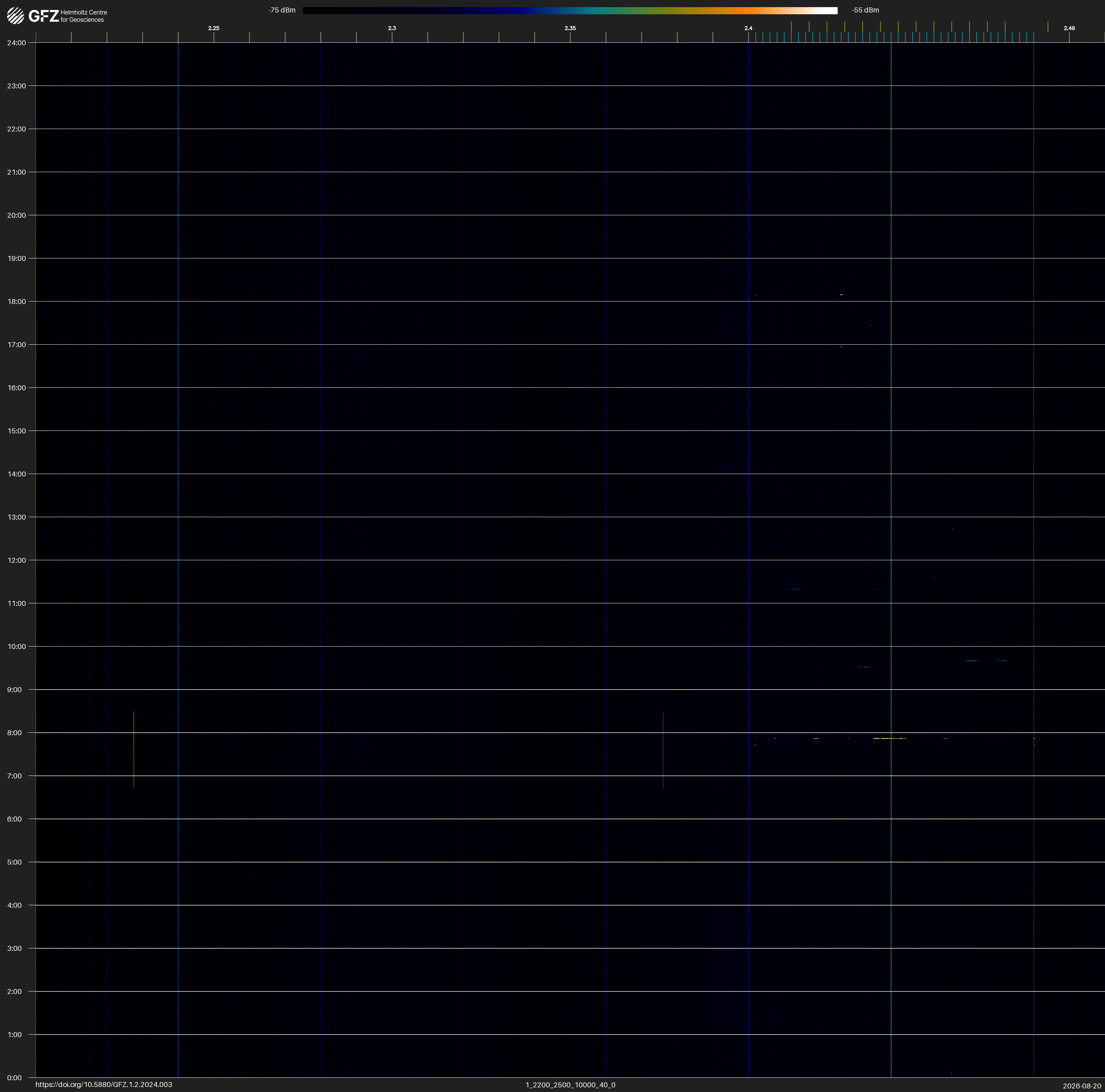Select the 10:00 time label
Viewport: 1105px width, 1092px height.
click(x=17, y=647)
